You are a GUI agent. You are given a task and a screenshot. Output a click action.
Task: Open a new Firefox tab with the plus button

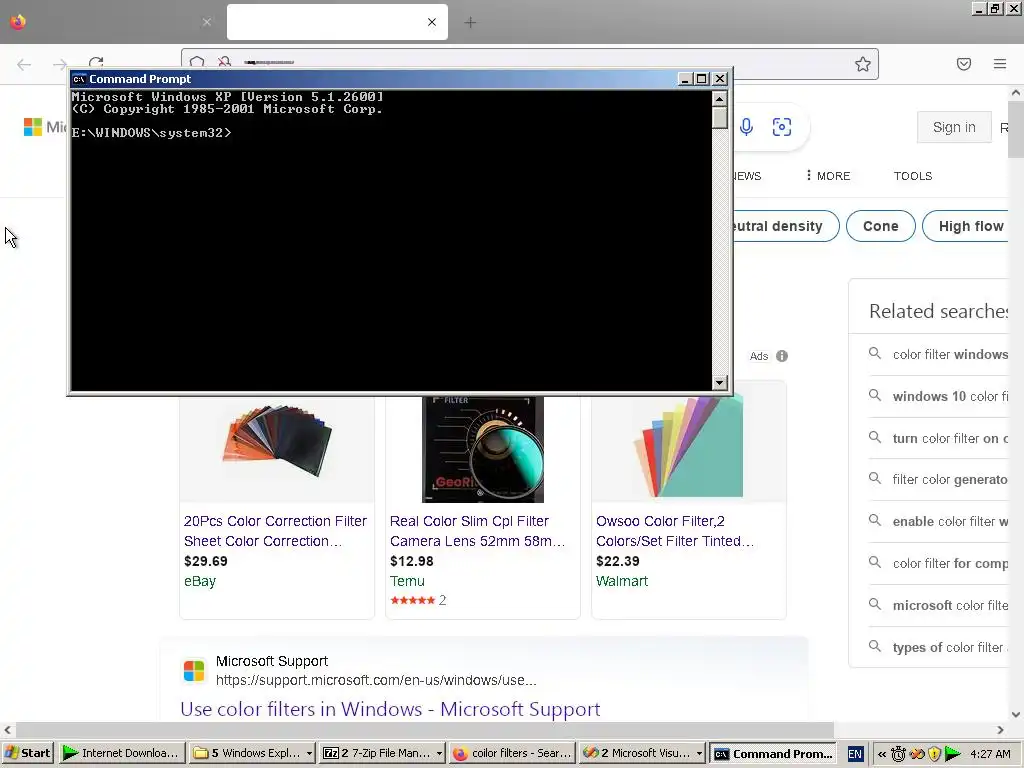coord(470,23)
